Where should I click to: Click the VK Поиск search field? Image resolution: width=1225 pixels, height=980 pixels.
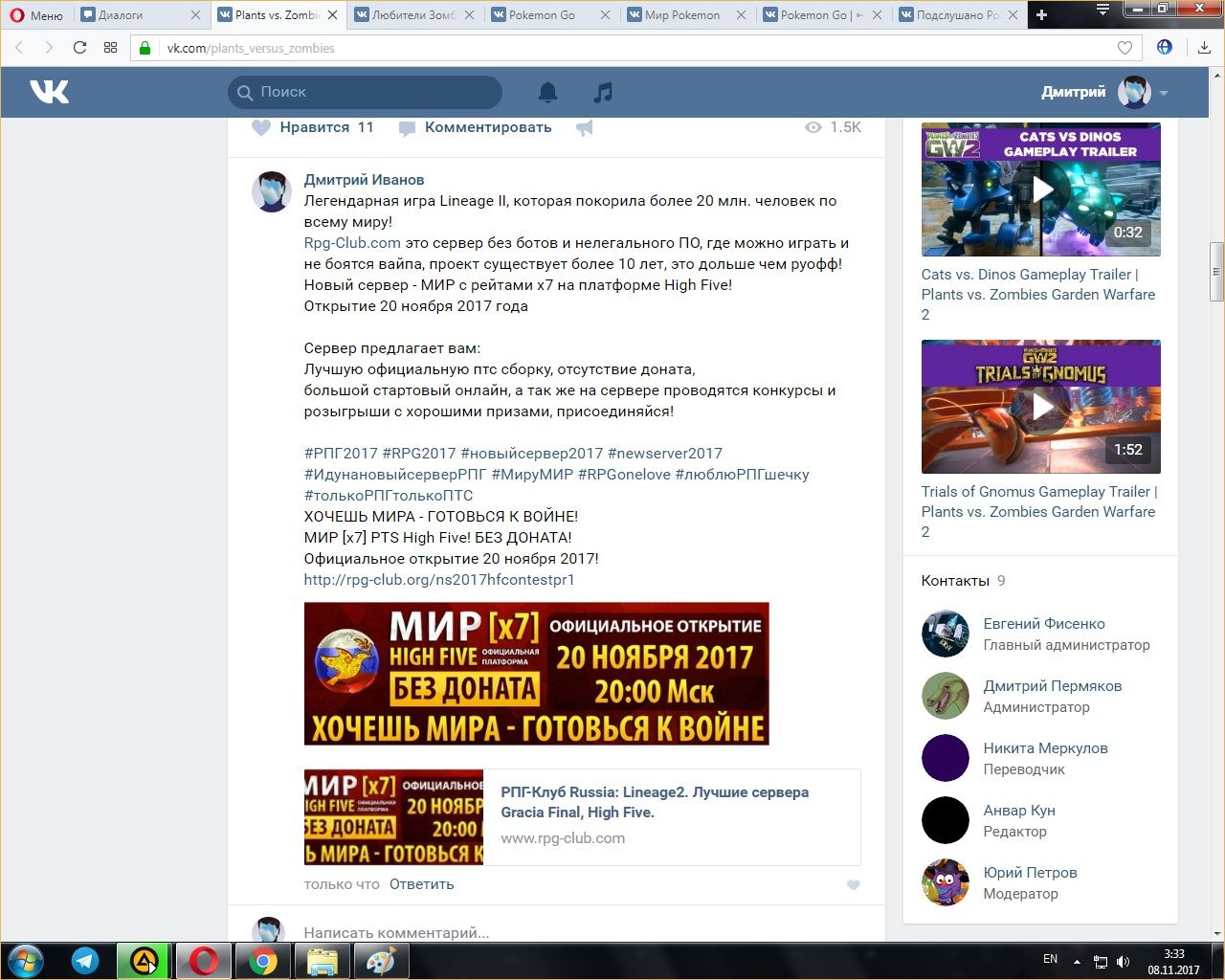click(365, 92)
